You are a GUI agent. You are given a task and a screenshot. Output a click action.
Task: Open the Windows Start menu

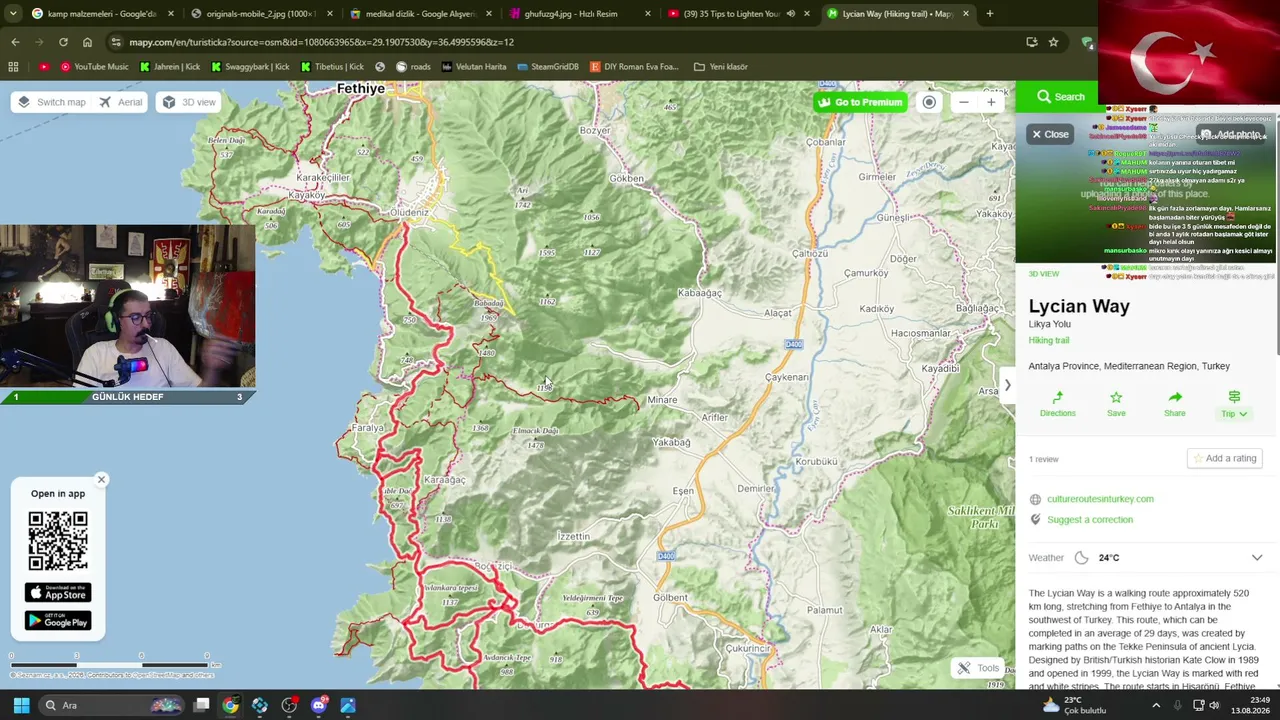click(x=21, y=705)
